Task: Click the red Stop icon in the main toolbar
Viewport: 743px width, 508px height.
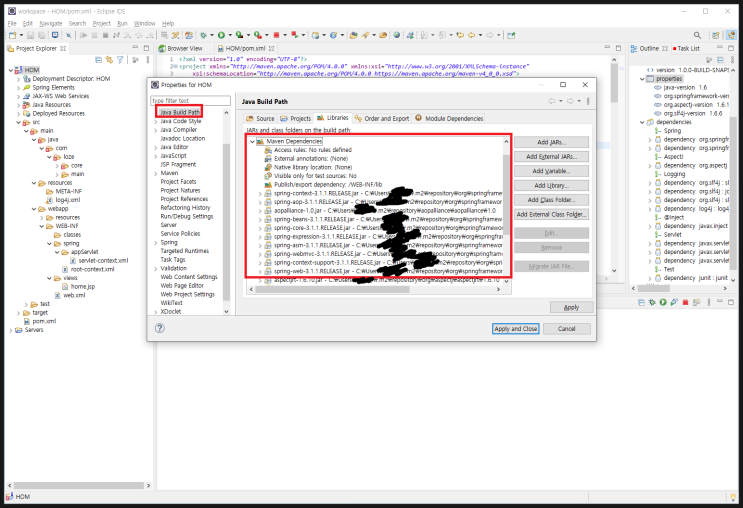Action: pyautogui.click(x=276, y=35)
